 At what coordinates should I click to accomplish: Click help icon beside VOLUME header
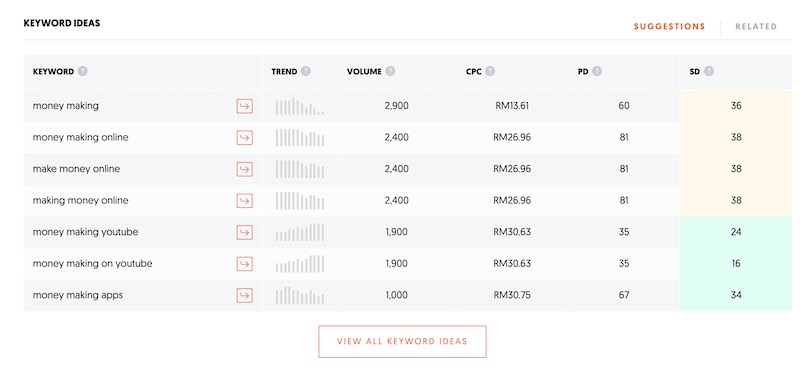point(390,71)
